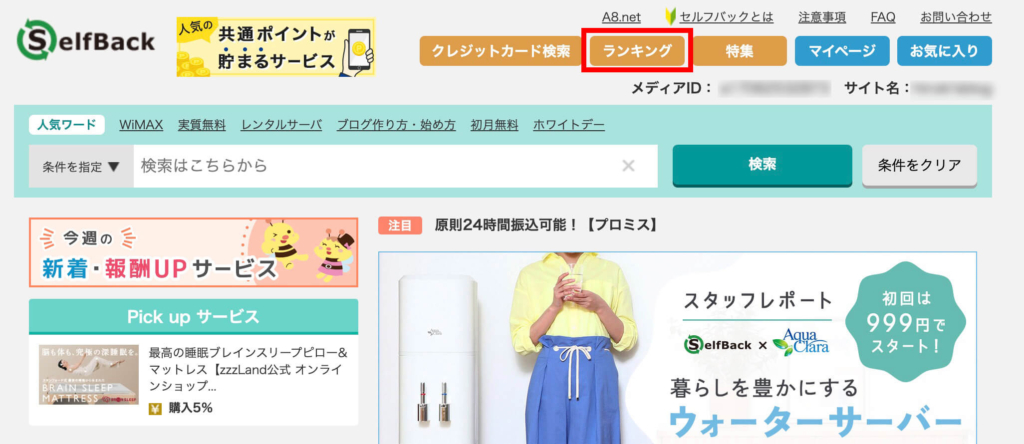Open the 共通ポイントが貯まるサービス banner
Viewport: 1024px width, 444px height.
(x=276, y=48)
